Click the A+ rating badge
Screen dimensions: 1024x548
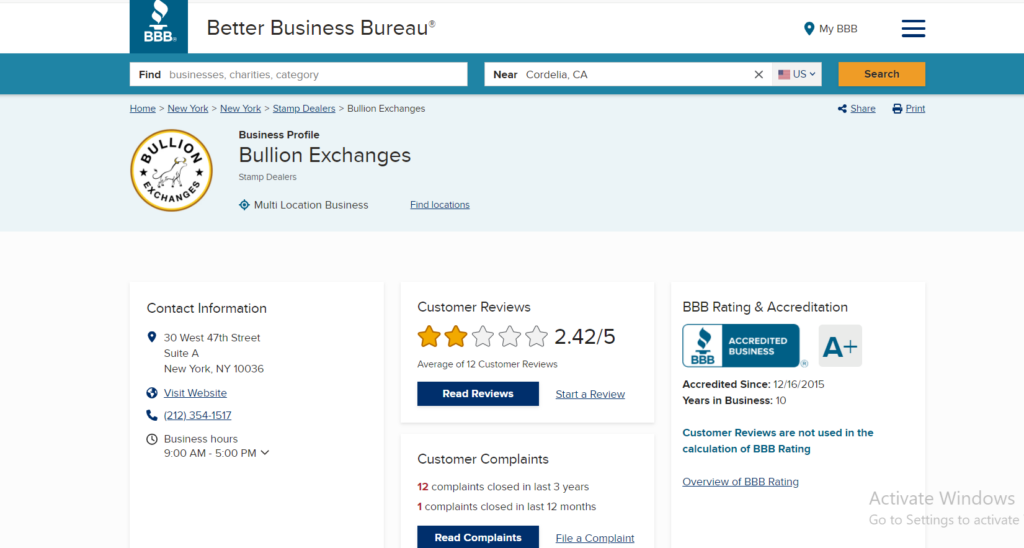(840, 346)
